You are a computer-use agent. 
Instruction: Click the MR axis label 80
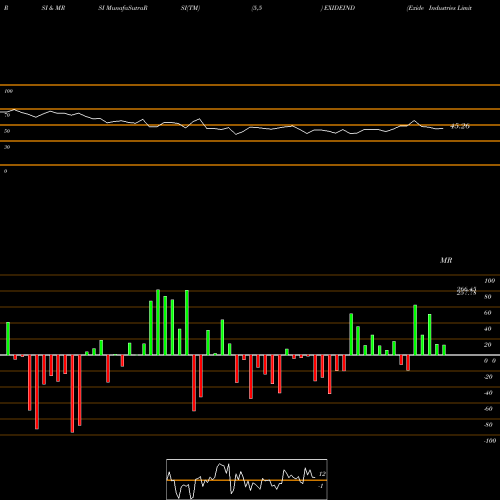488,297
